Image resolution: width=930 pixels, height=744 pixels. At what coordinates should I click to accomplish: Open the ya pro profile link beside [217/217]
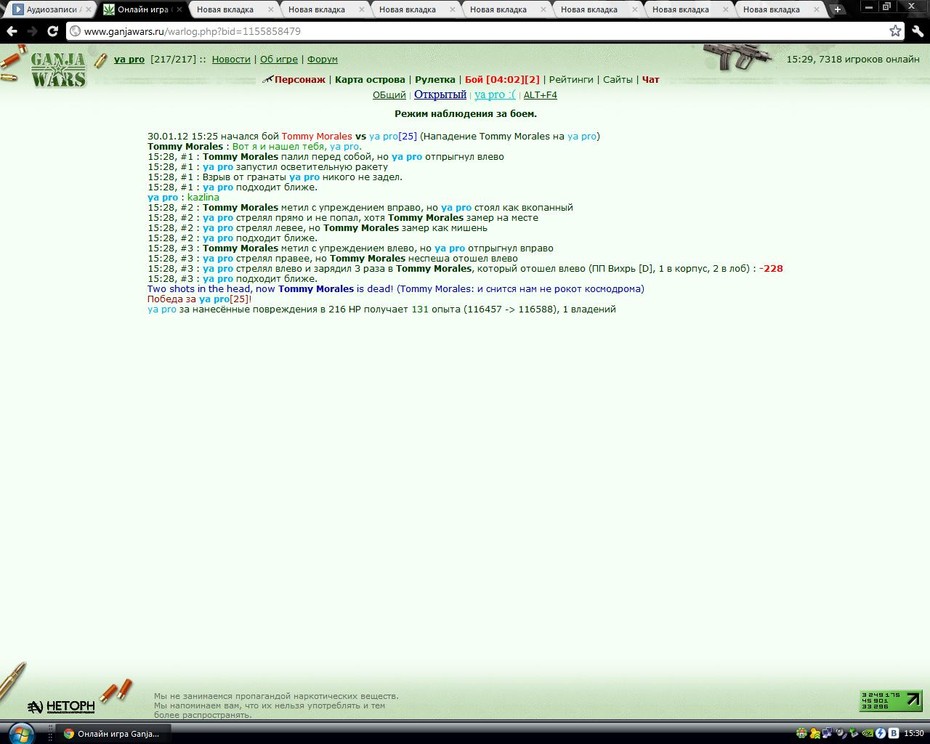(129, 59)
